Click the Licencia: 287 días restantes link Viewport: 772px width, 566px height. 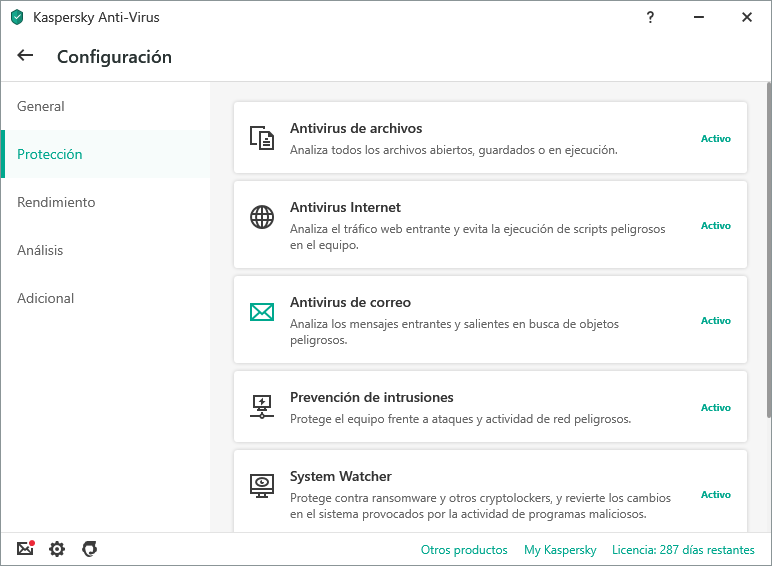click(x=683, y=550)
